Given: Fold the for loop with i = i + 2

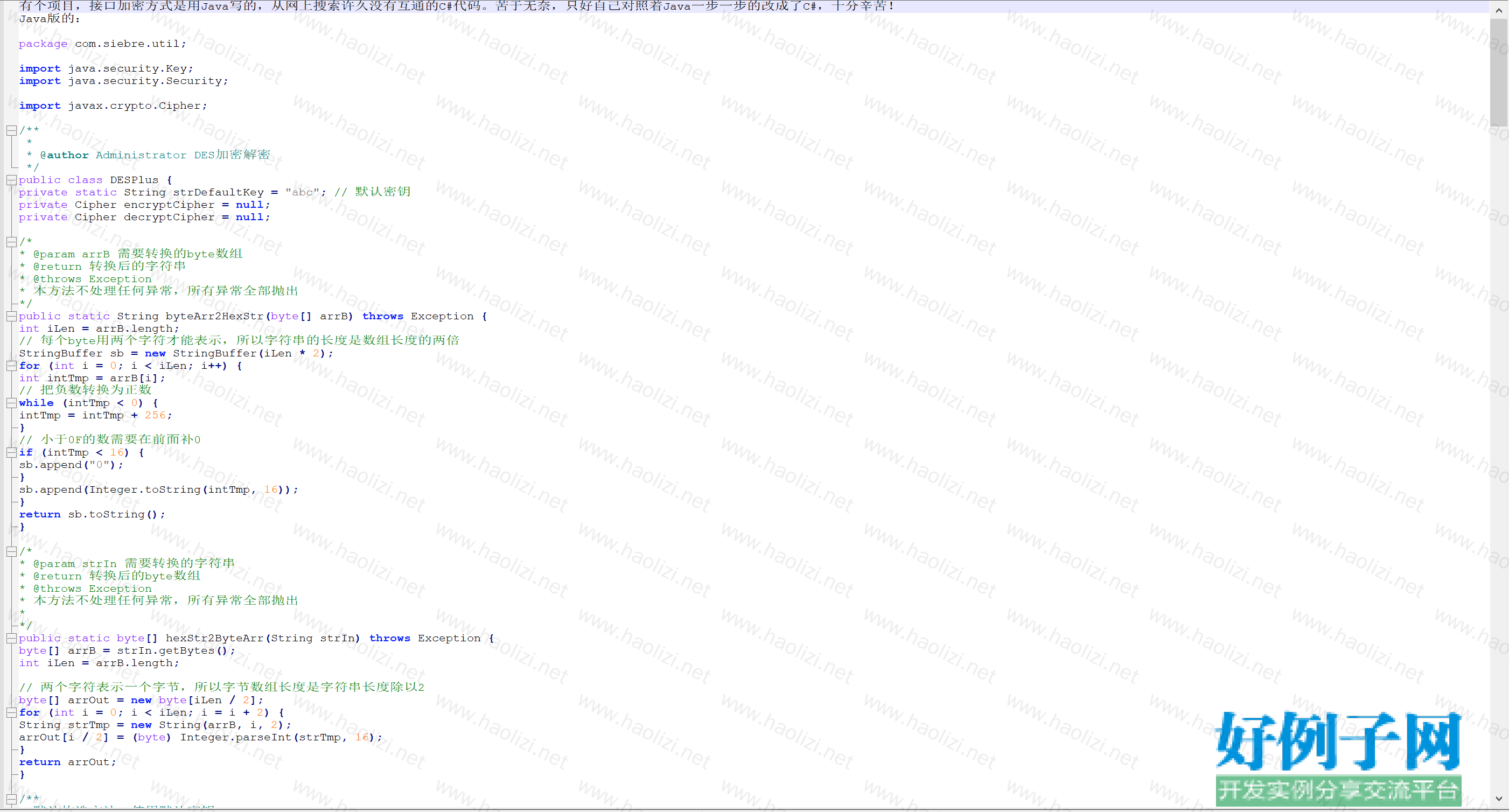Looking at the screenshot, I should point(11,713).
